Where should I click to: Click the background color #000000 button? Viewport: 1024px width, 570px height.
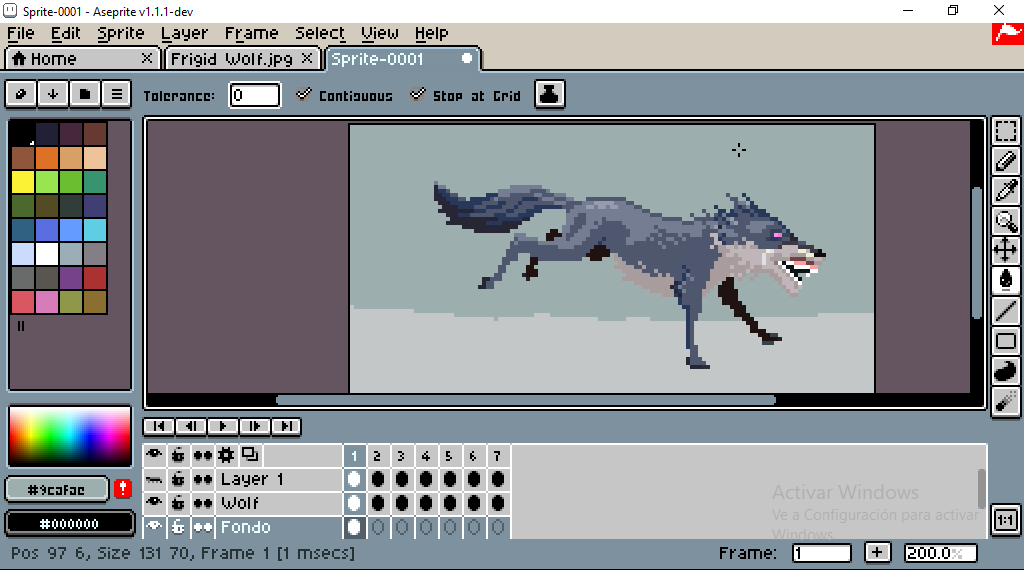tap(69, 524)
